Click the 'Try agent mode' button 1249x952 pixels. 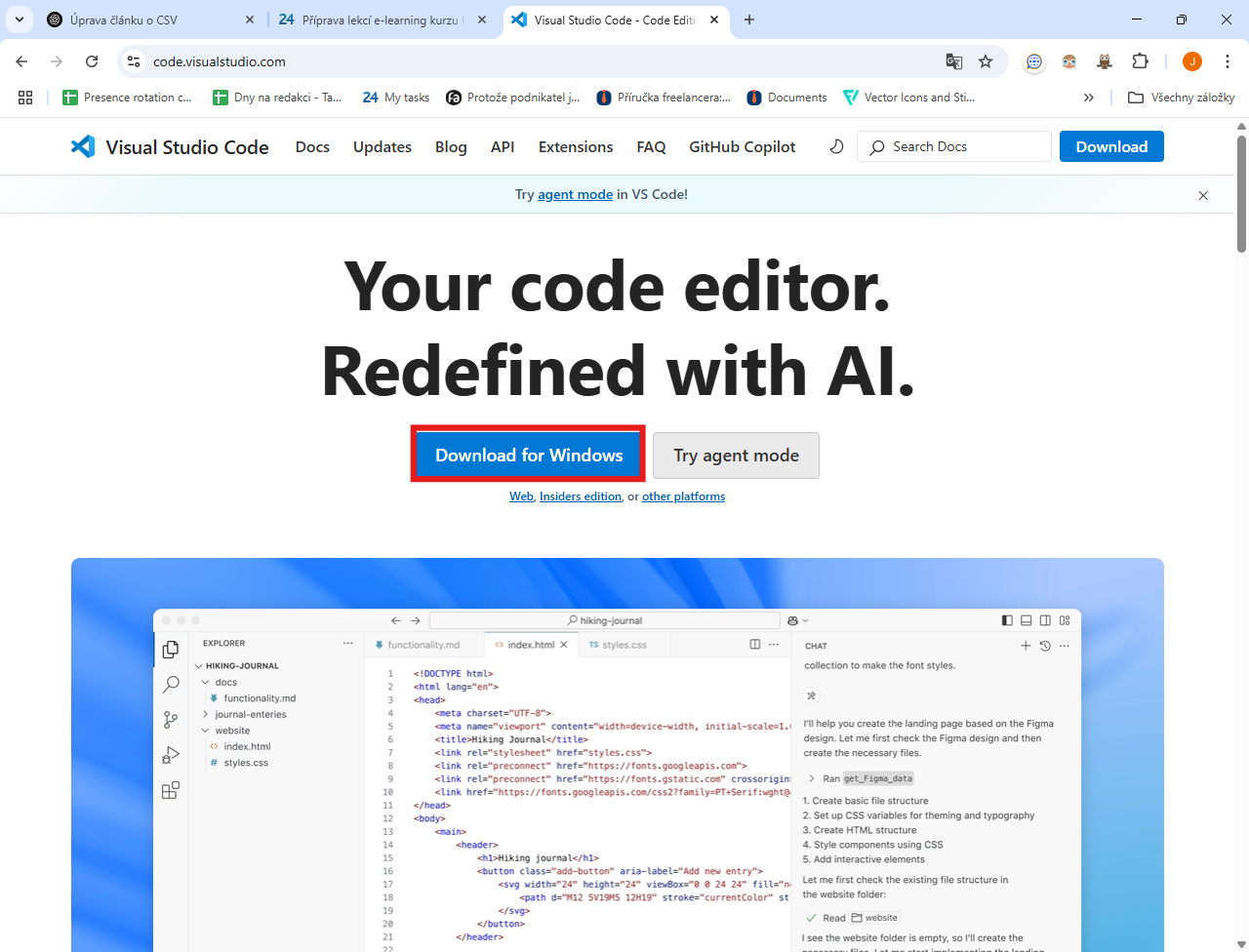click(x=736, y=456)
